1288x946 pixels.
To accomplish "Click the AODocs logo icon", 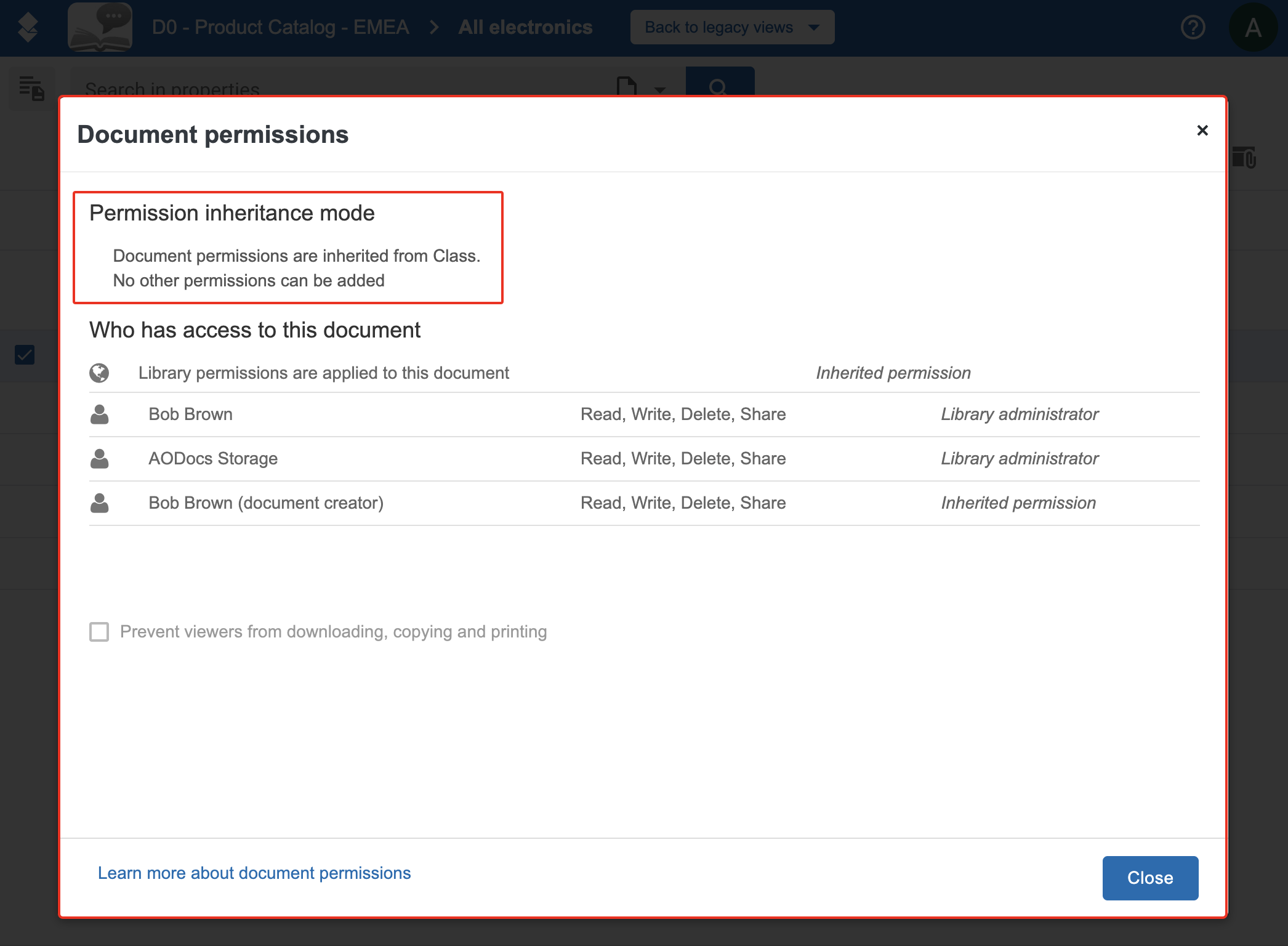I will coord(28,27).
